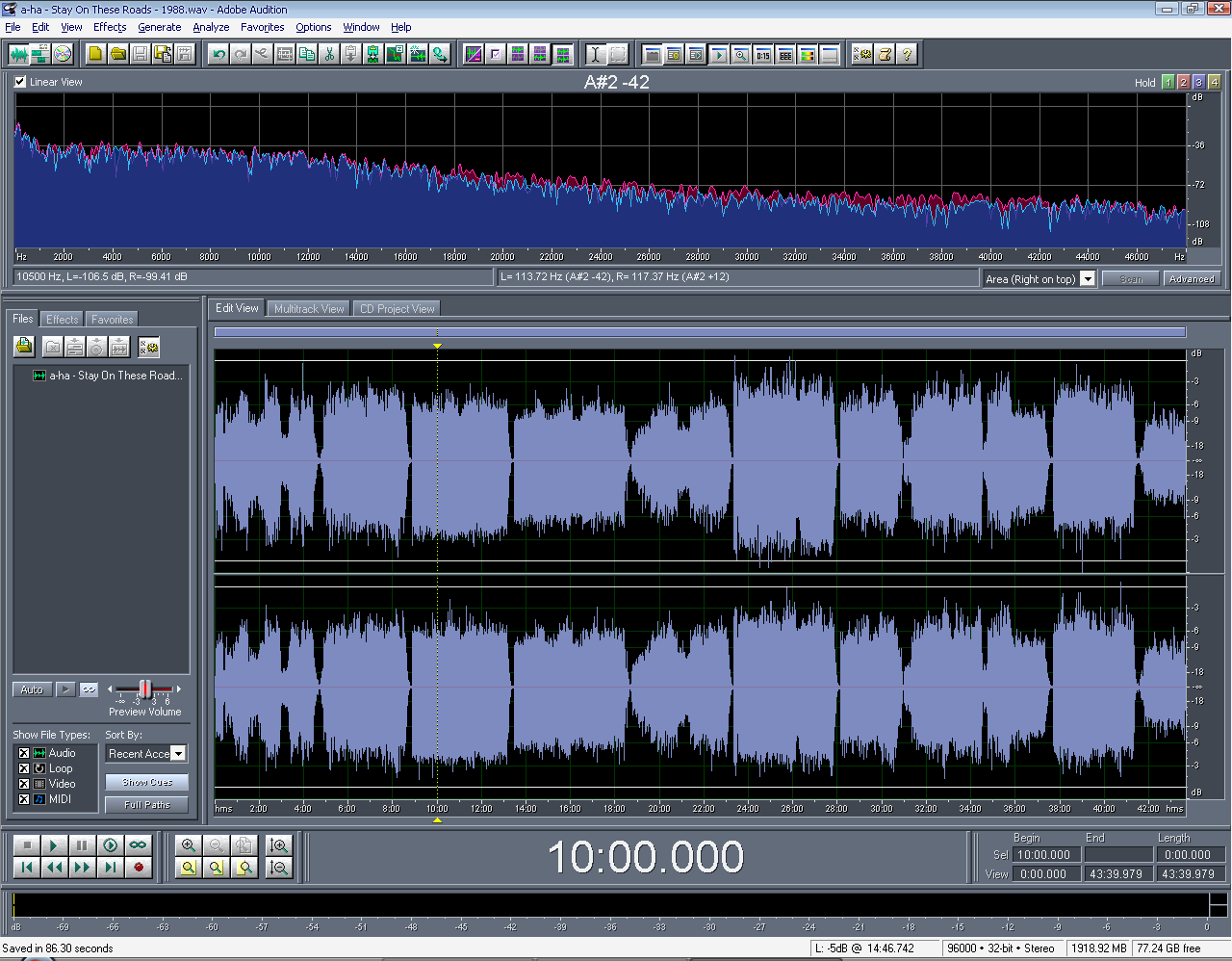The image size is (1232, 961).
Task: Open the Favorites menu
Action: [262, 27]
